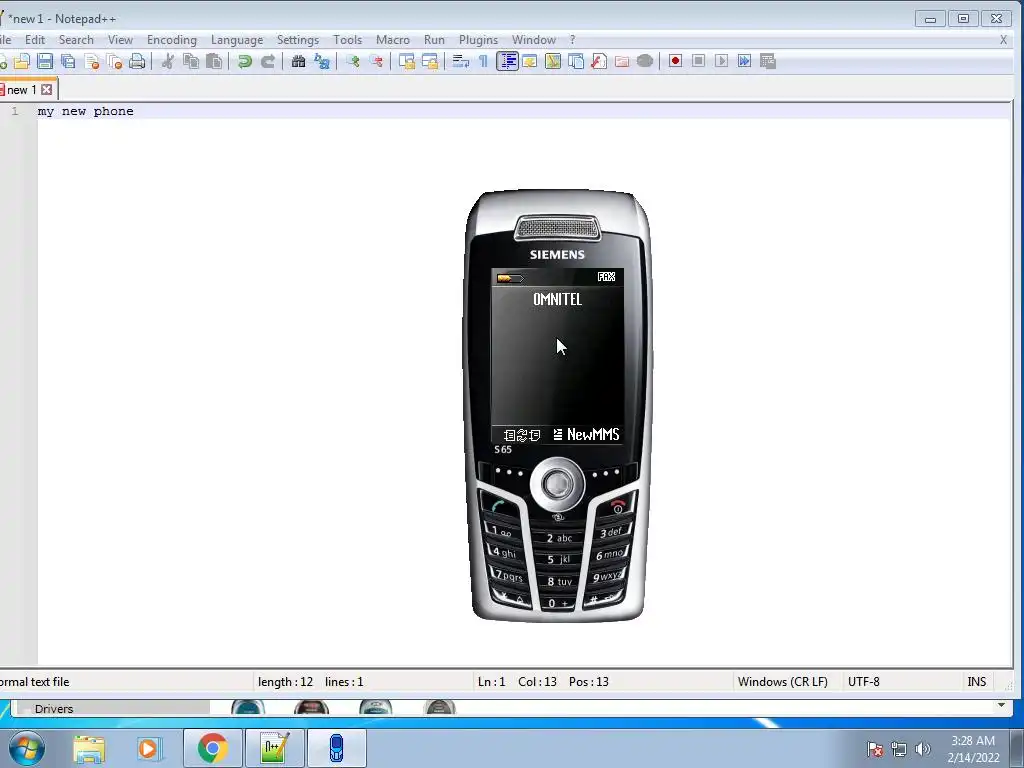Run a macro multiple times icon

tap(744, 61)
